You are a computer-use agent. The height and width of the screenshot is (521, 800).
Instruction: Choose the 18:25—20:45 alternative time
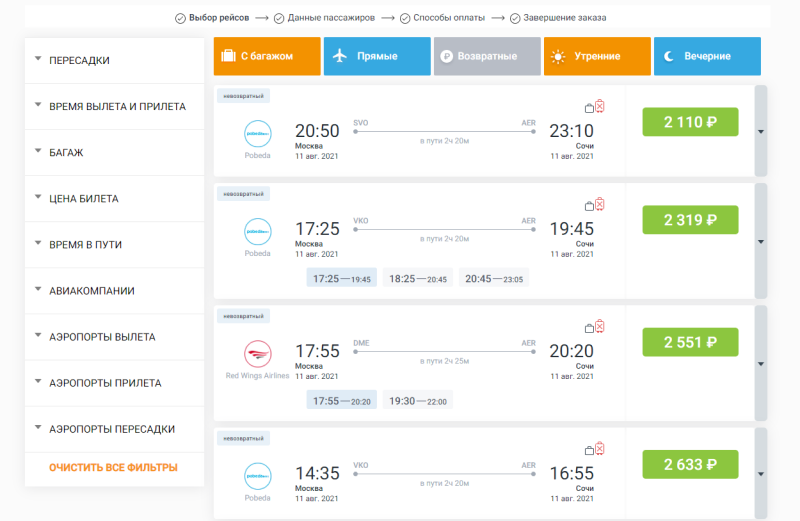(x=417, y=279)
